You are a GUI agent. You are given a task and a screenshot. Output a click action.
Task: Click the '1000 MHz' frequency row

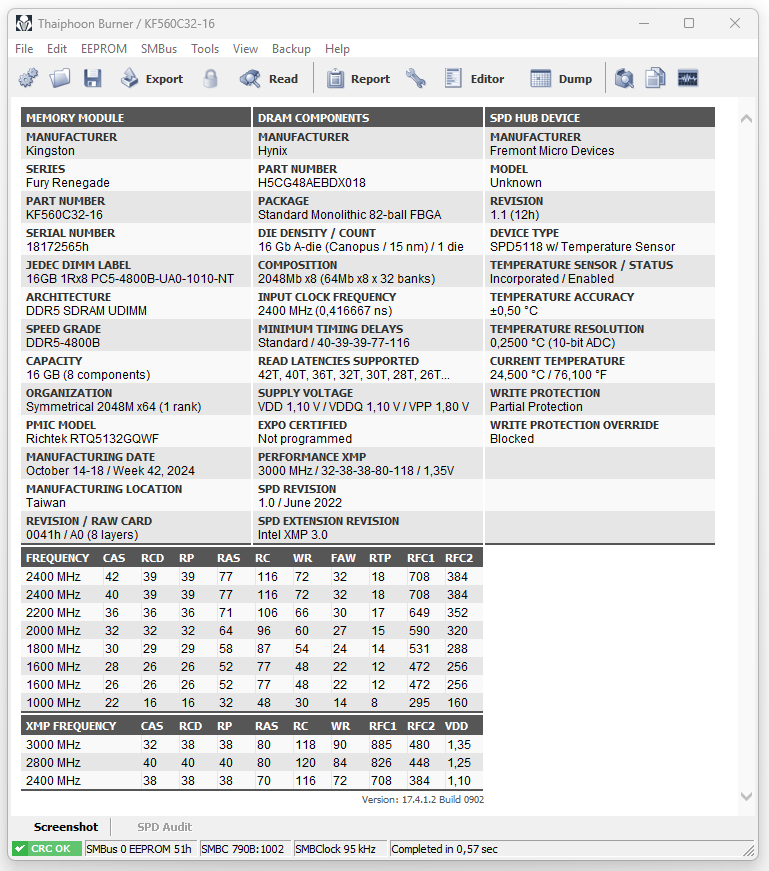(x=252, y=703)
